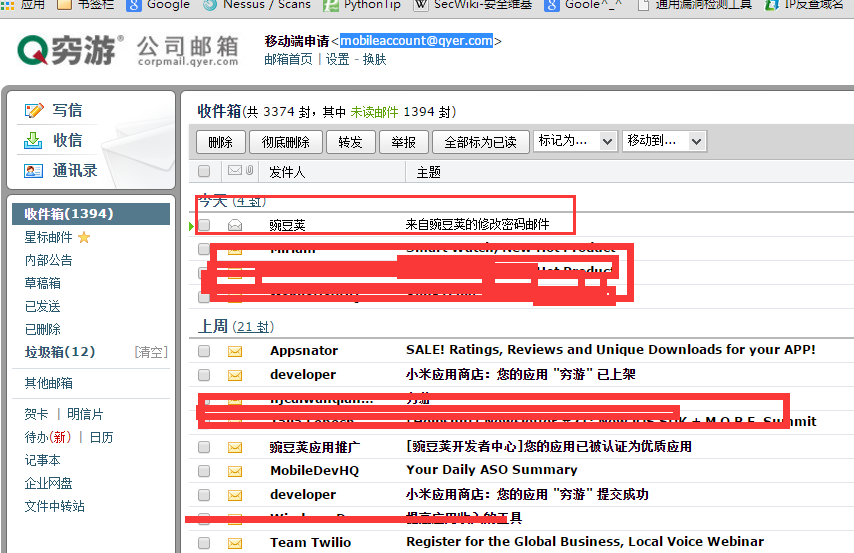854x553 pixels.
Task: Click envelope icon in 小米应用商店 提交成功 row
Action: (x=235, y=495)
